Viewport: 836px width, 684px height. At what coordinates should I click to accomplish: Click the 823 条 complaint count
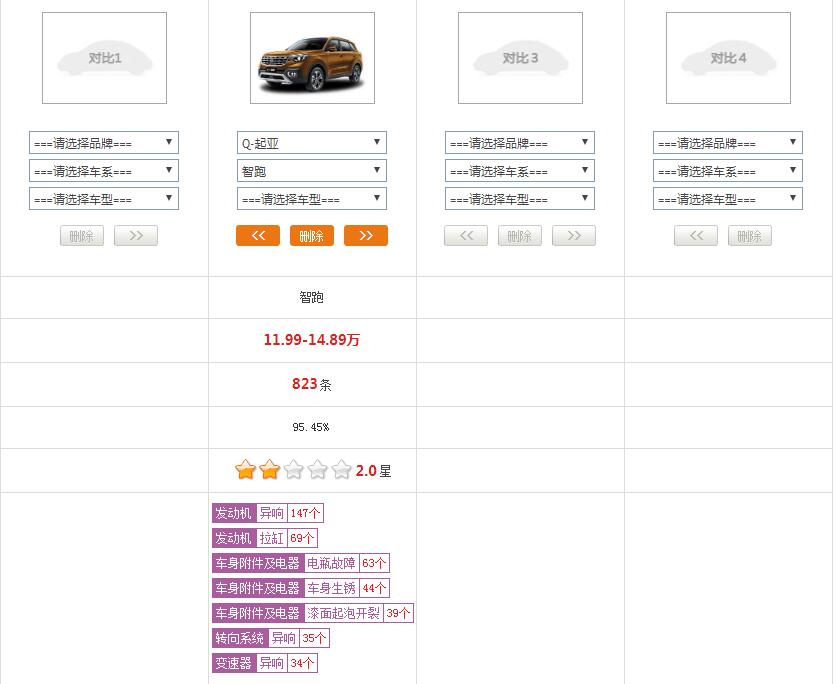[312, 384]
